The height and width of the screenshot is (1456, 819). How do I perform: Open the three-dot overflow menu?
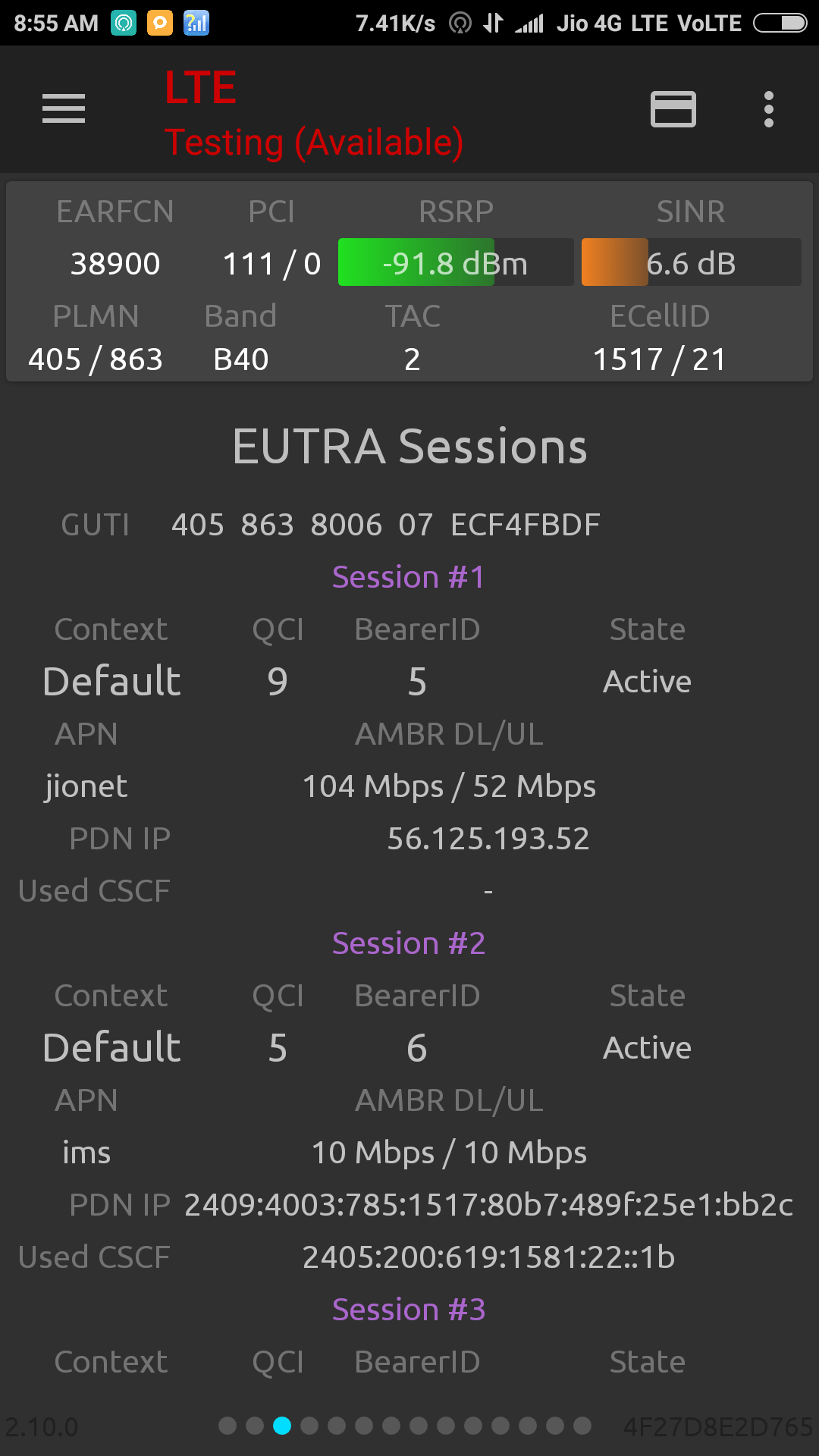tap(768, 109)
